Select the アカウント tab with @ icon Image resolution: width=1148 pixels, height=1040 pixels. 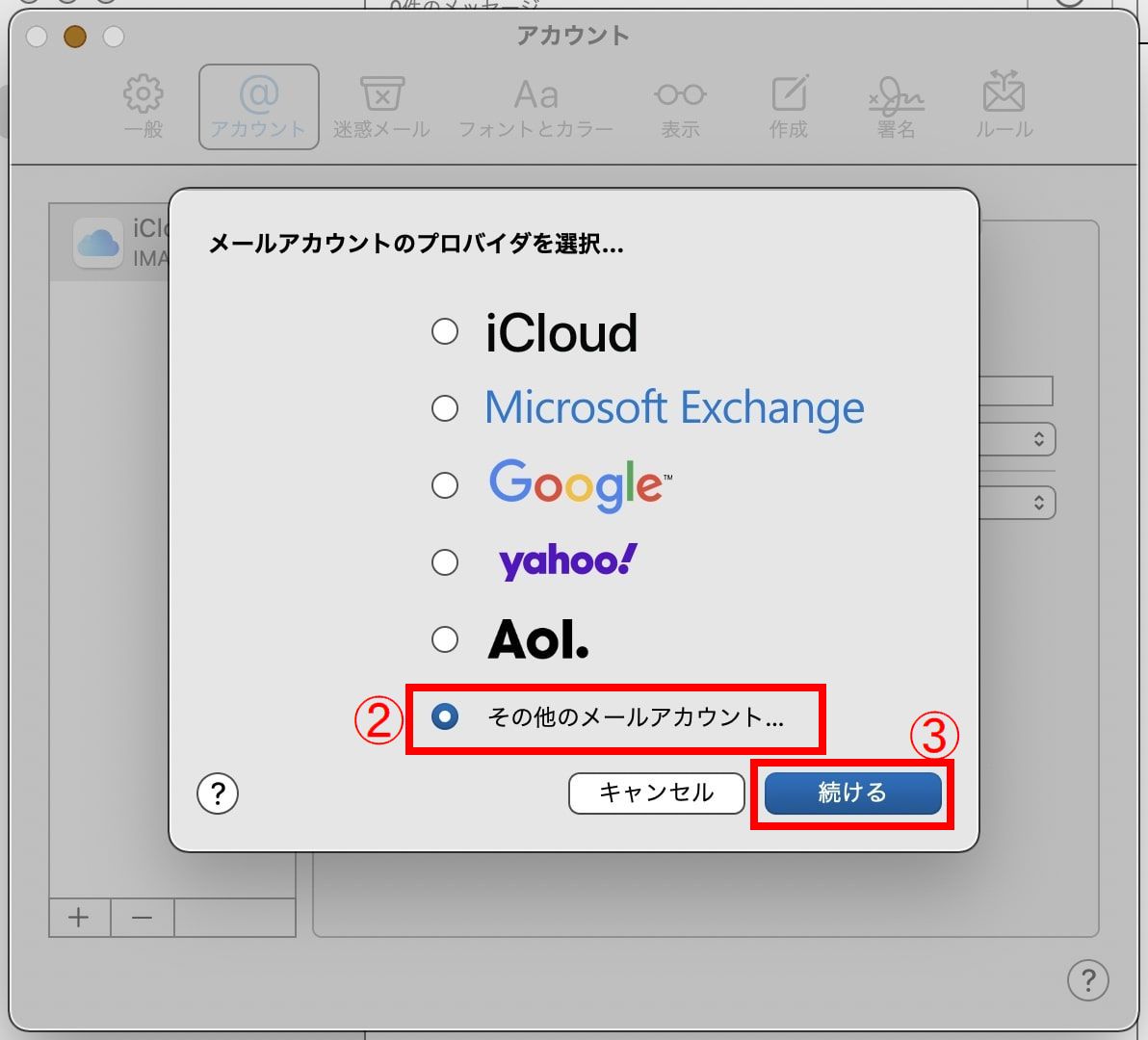tap(258, 107)
